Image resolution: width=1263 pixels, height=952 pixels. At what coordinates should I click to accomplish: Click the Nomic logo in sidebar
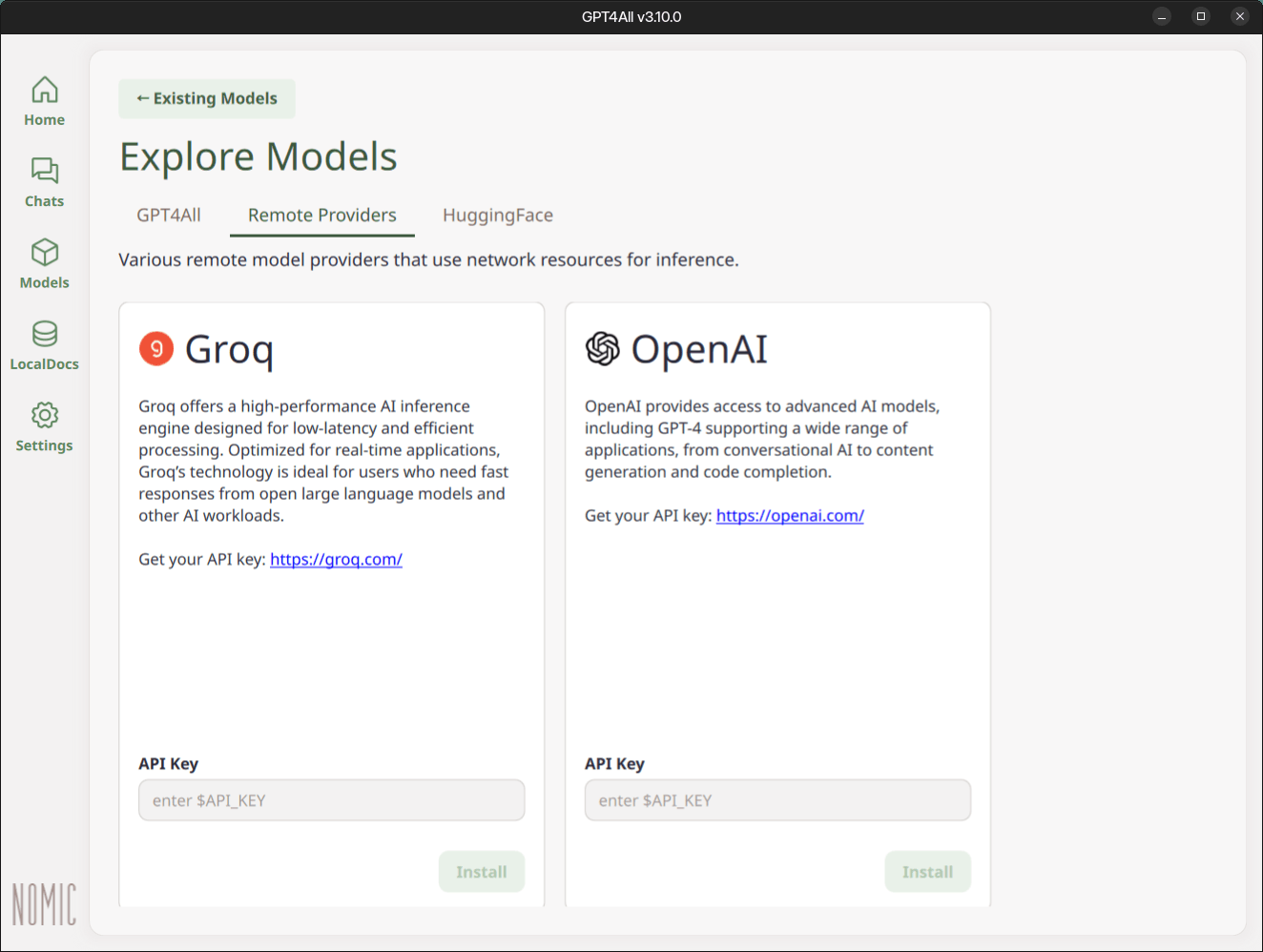pyautogui.click(x=44, y=904)
